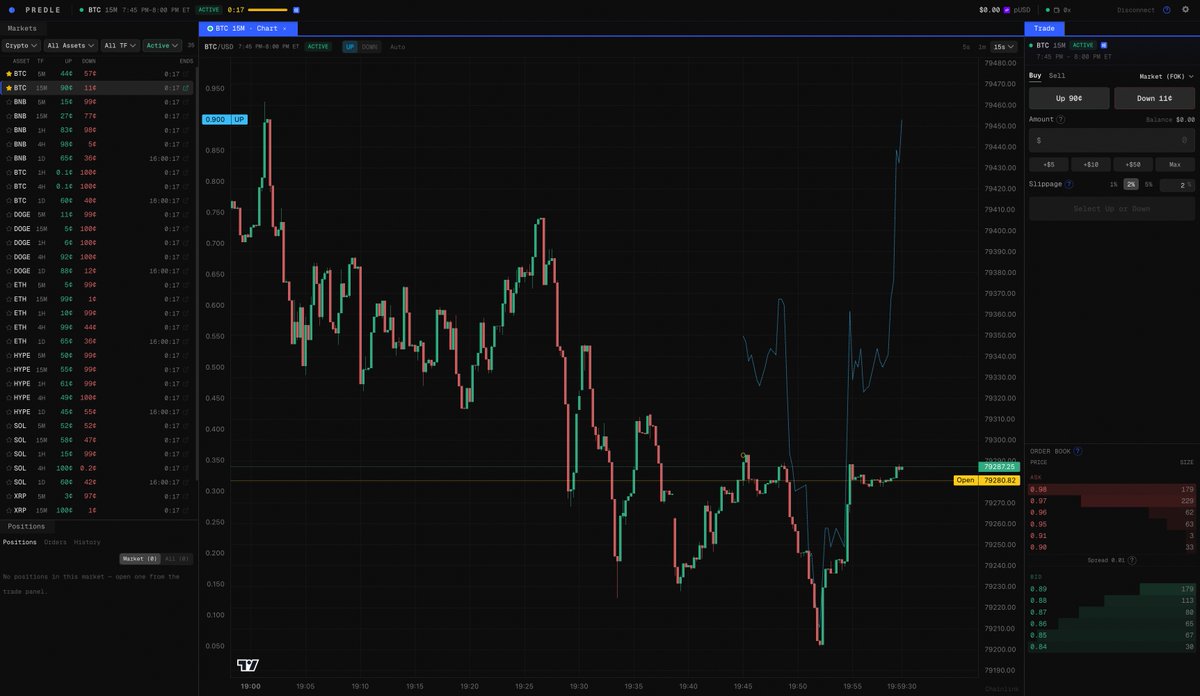Switch to the Buy tab

[1035, 76]
